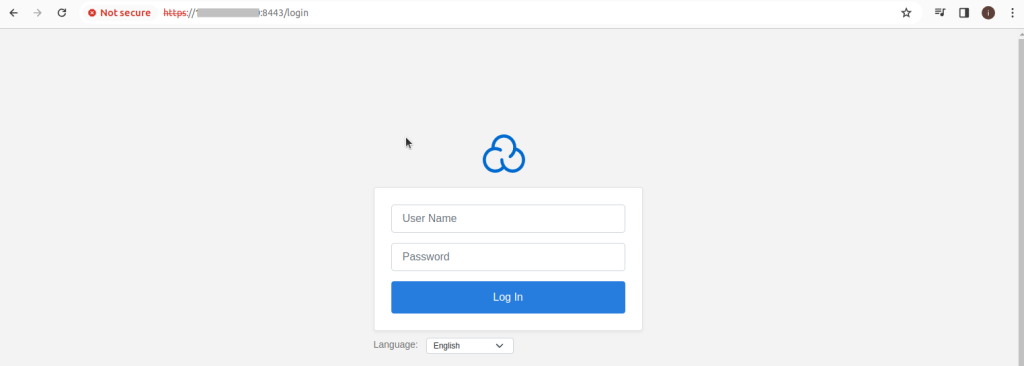Open the browser side panel icon

click(x=964, y=13)
